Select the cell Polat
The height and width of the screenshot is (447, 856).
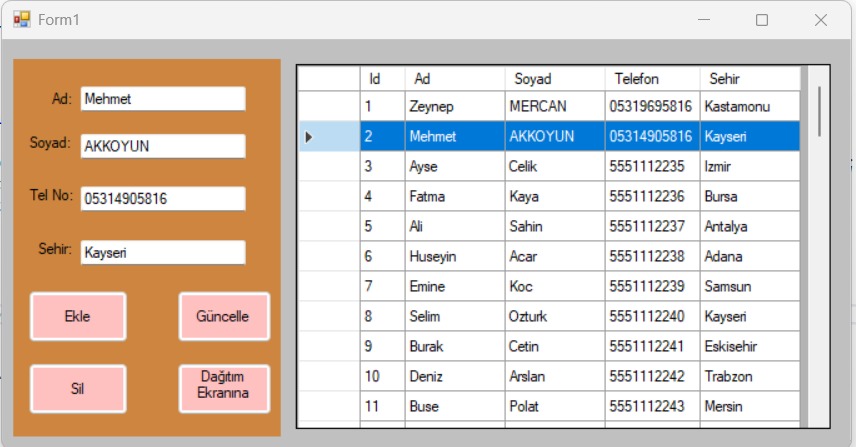point(555,407)
